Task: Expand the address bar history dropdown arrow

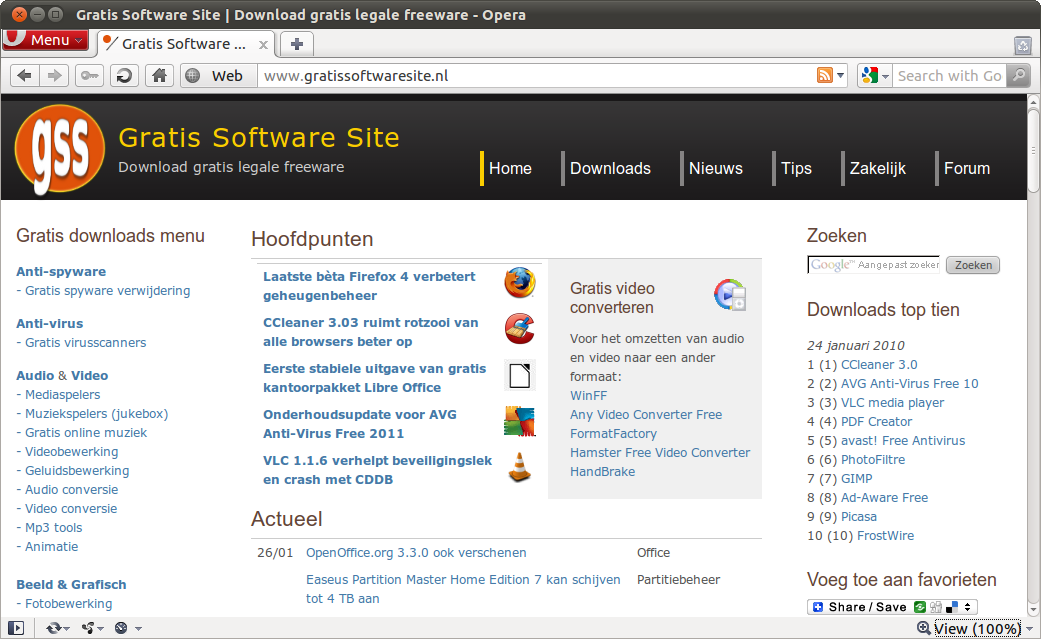Action: coord(841,76)
